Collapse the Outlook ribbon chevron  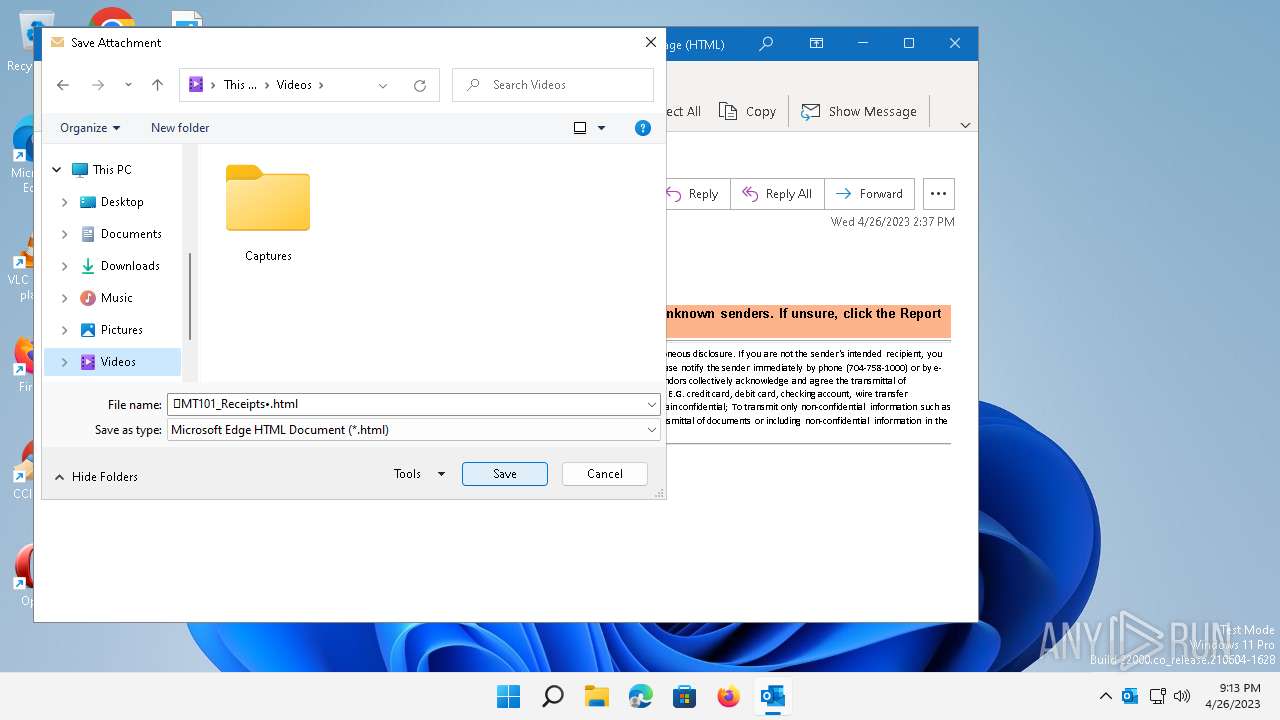coord(965,125)
